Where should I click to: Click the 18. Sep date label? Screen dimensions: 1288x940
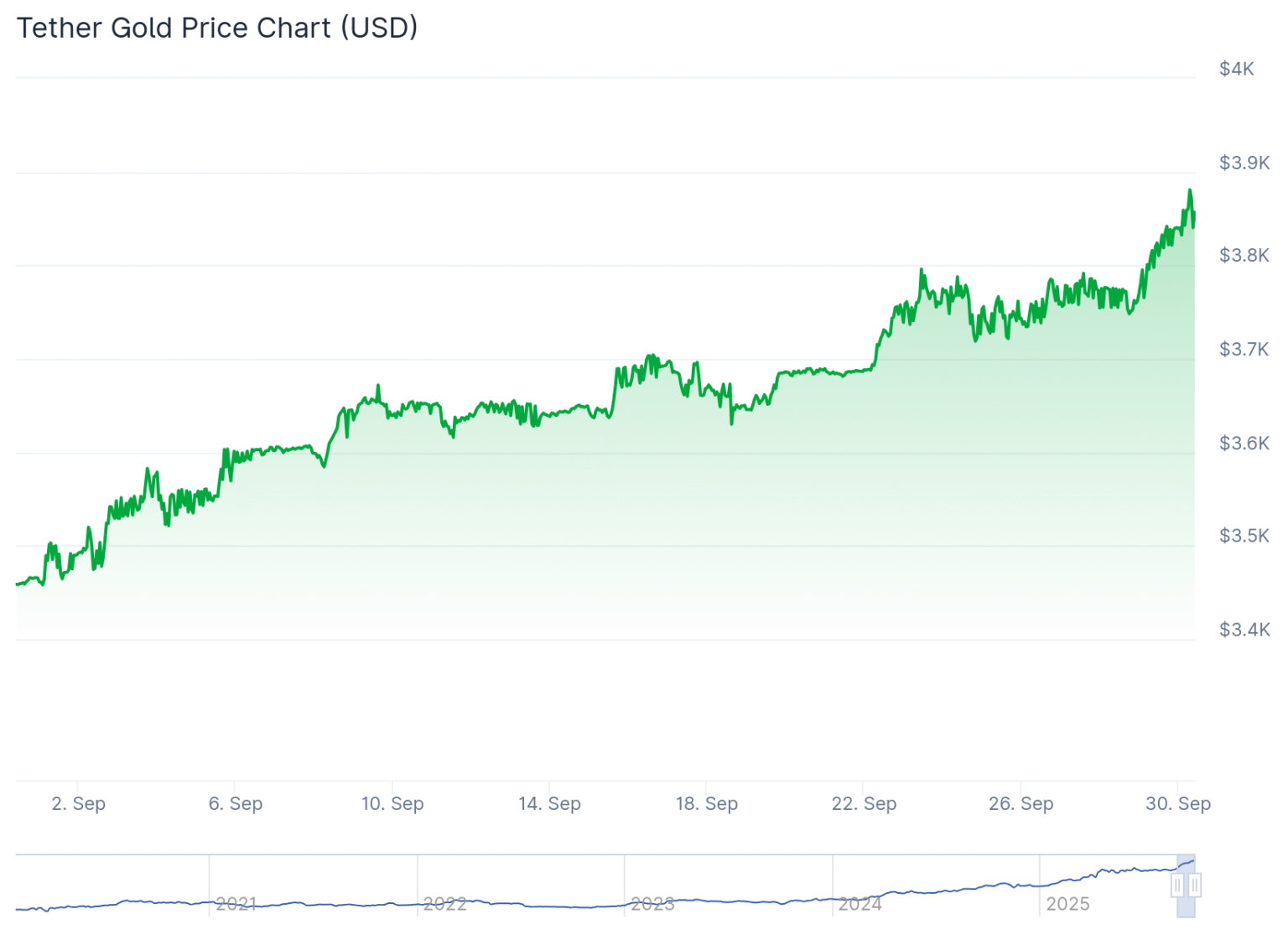point(707,803)
